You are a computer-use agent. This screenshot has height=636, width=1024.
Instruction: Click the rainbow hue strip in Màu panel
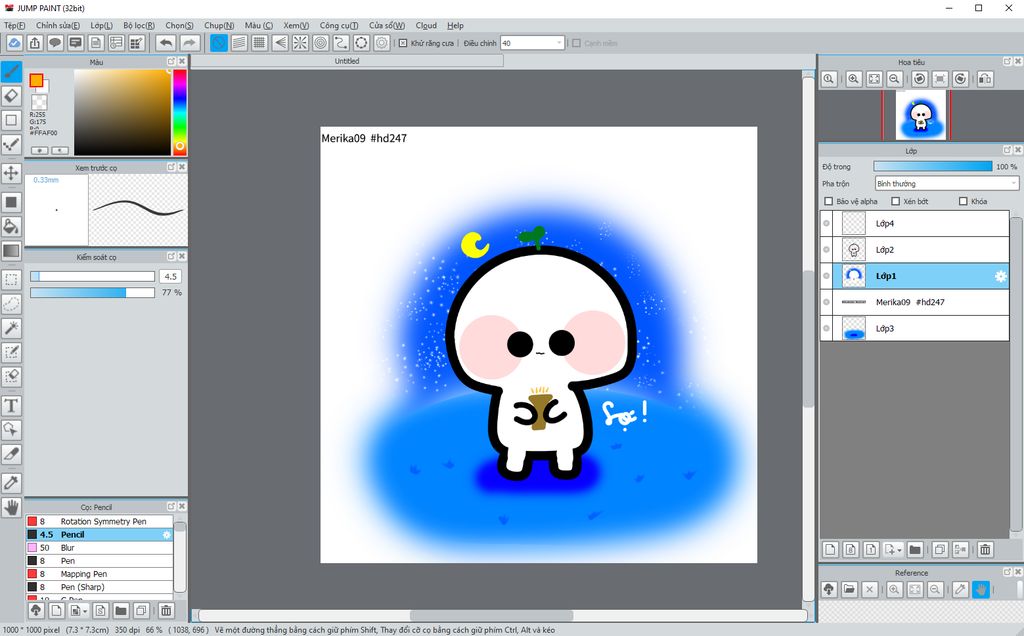coord(180,112)
